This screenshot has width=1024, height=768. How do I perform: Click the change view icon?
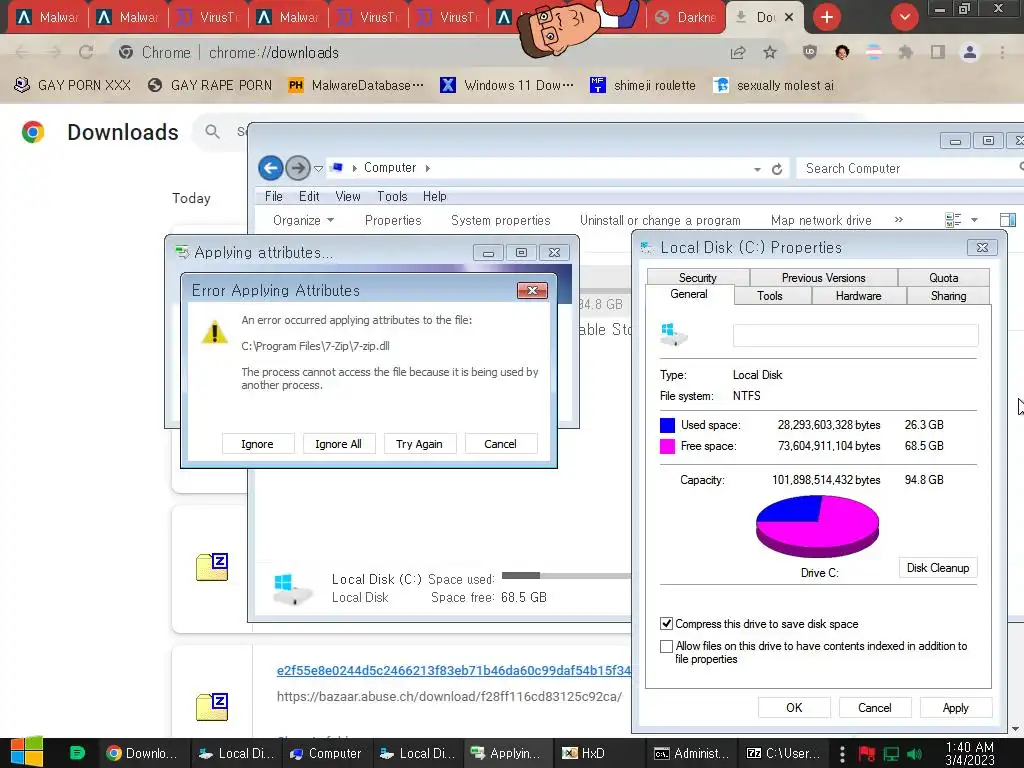coord(953,220)
